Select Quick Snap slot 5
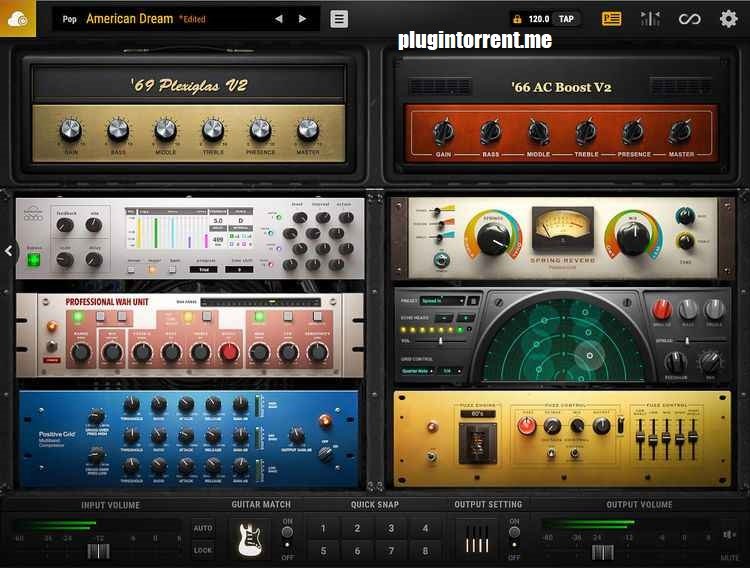The height and width of the screenshot is (568, 750). tap(323, 551)
